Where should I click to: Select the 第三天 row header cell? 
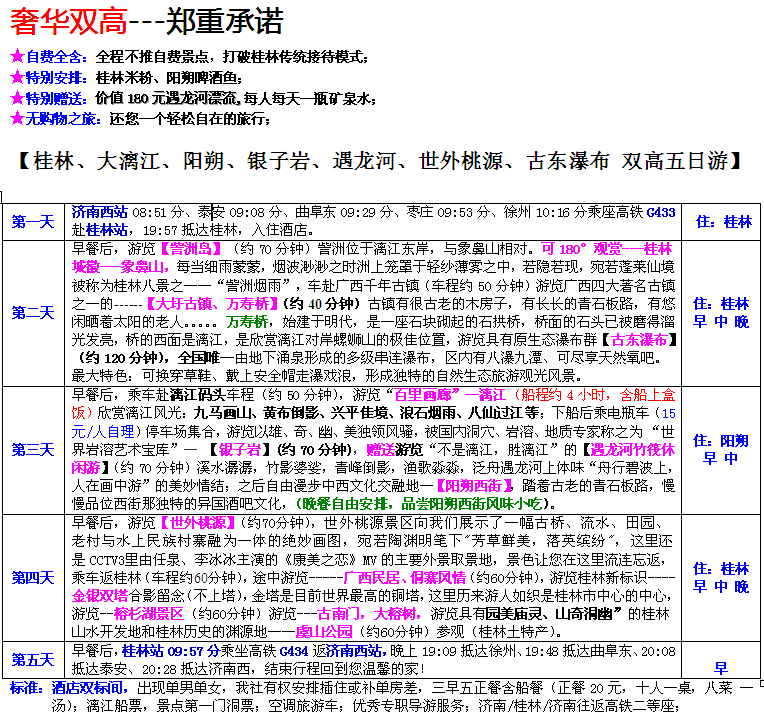pos(33,450)
